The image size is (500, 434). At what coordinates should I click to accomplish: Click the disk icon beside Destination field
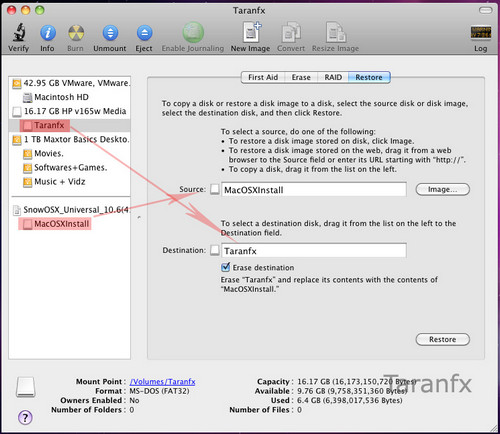215,250
